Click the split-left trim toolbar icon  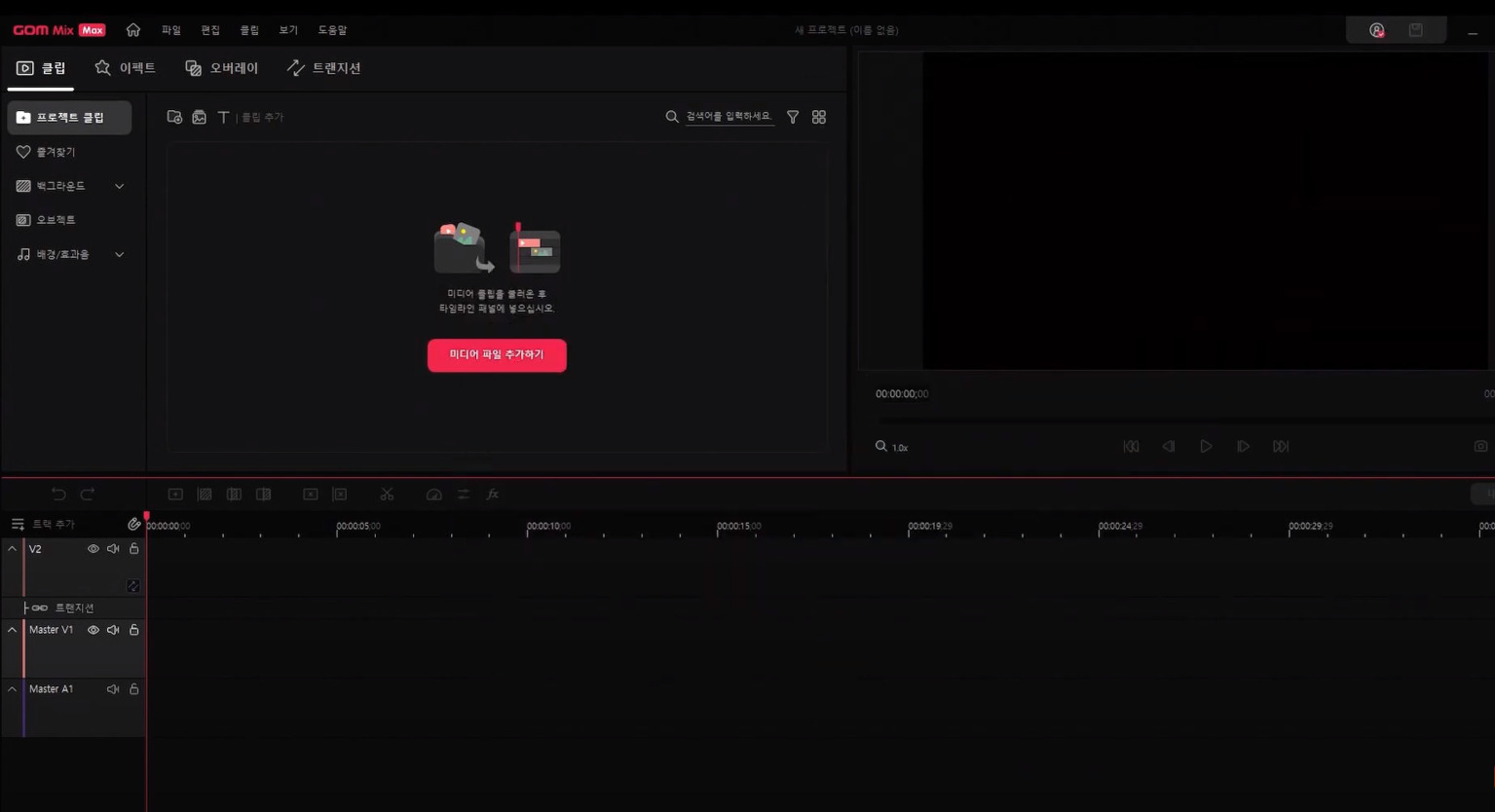(234, 495)
